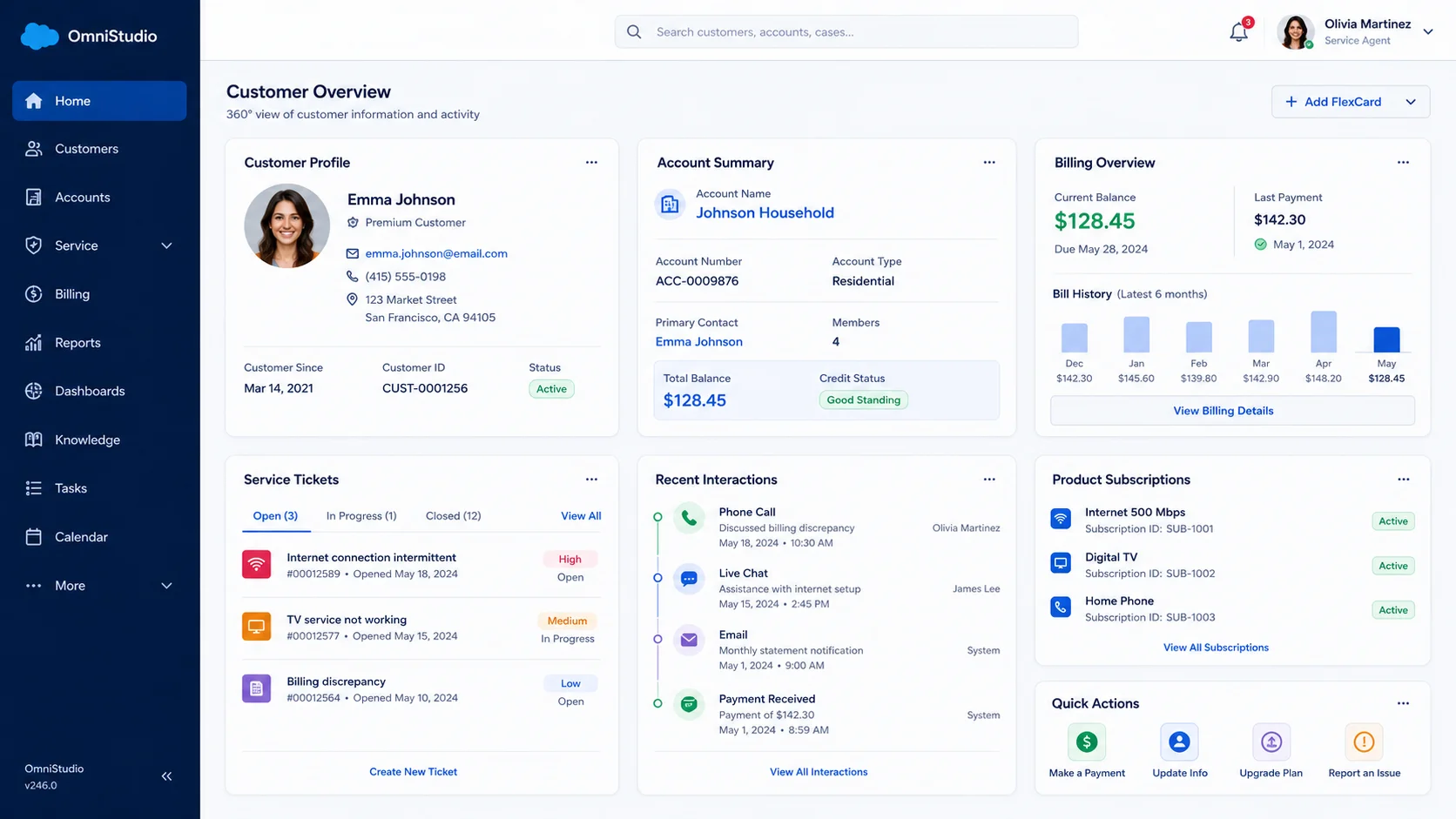Open Recent Interactions card options menu
This screenshot has height=819, width=1456.
989,480
